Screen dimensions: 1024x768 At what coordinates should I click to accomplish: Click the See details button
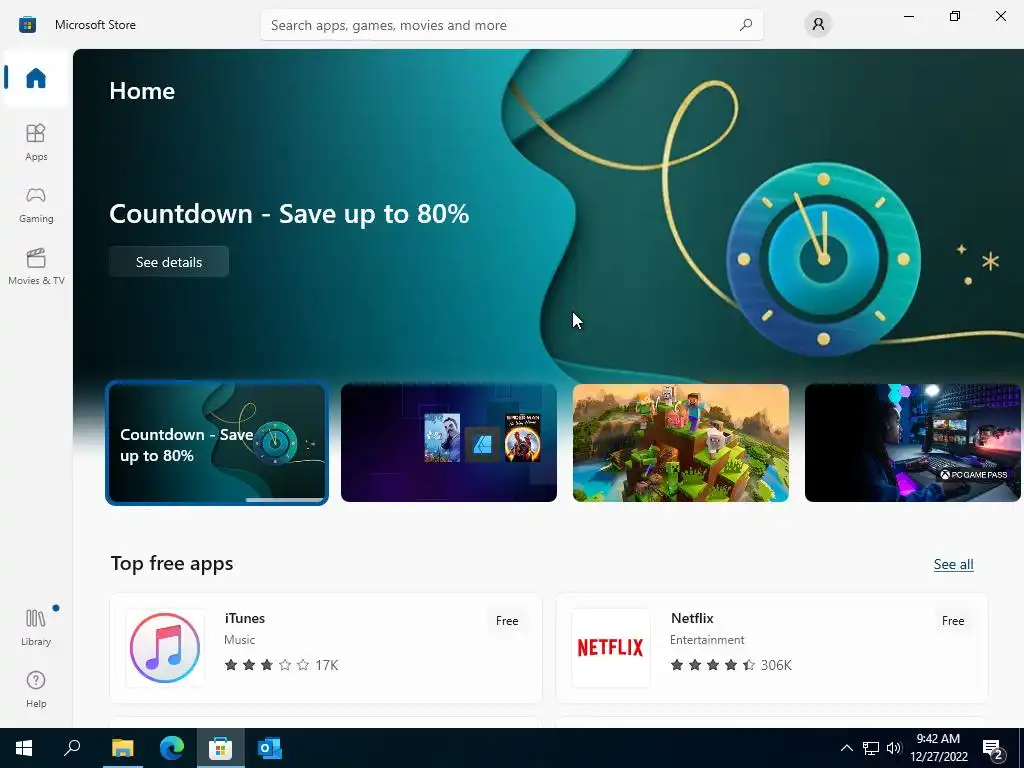(x=168, y=262)
